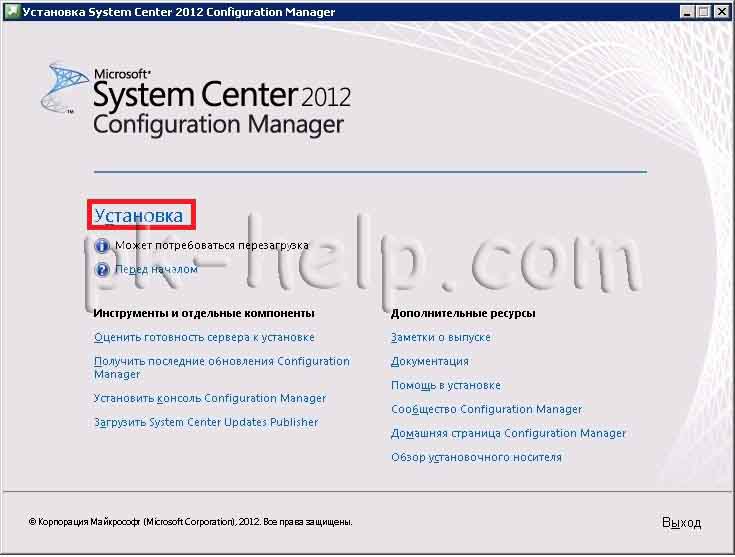The image size is (735, 557).
Task: Open Домашняя страница Configuration Manager link
Action: click(x=509, y=433)
